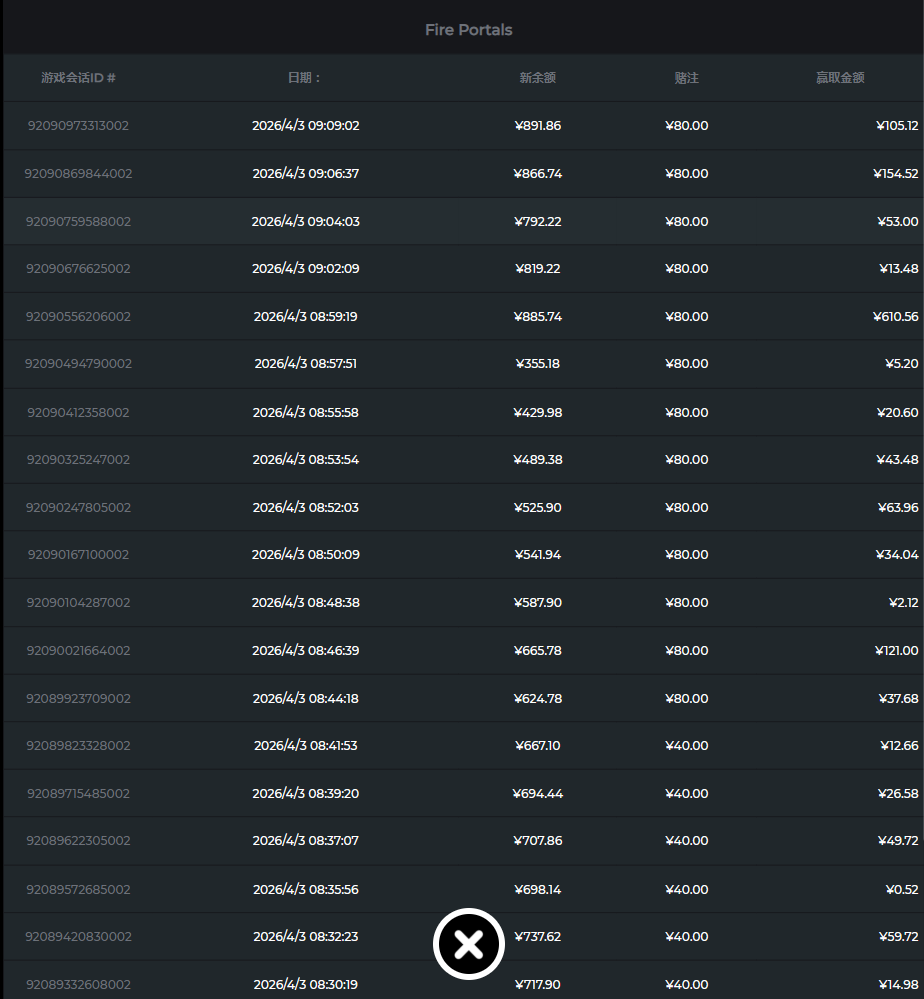
Task: Select the row dated 2026/4/3 08:55:58
Action: (x=305, y=413)
